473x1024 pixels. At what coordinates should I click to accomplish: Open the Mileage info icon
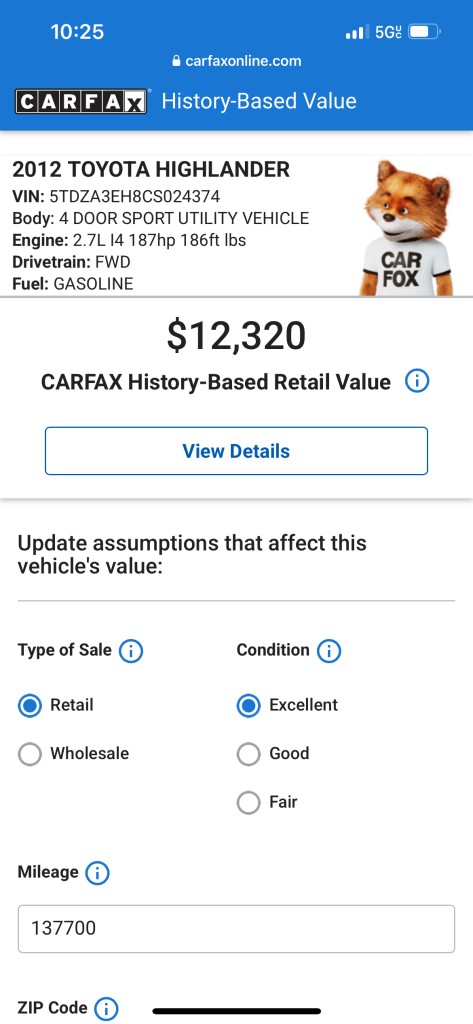[97, 873]
